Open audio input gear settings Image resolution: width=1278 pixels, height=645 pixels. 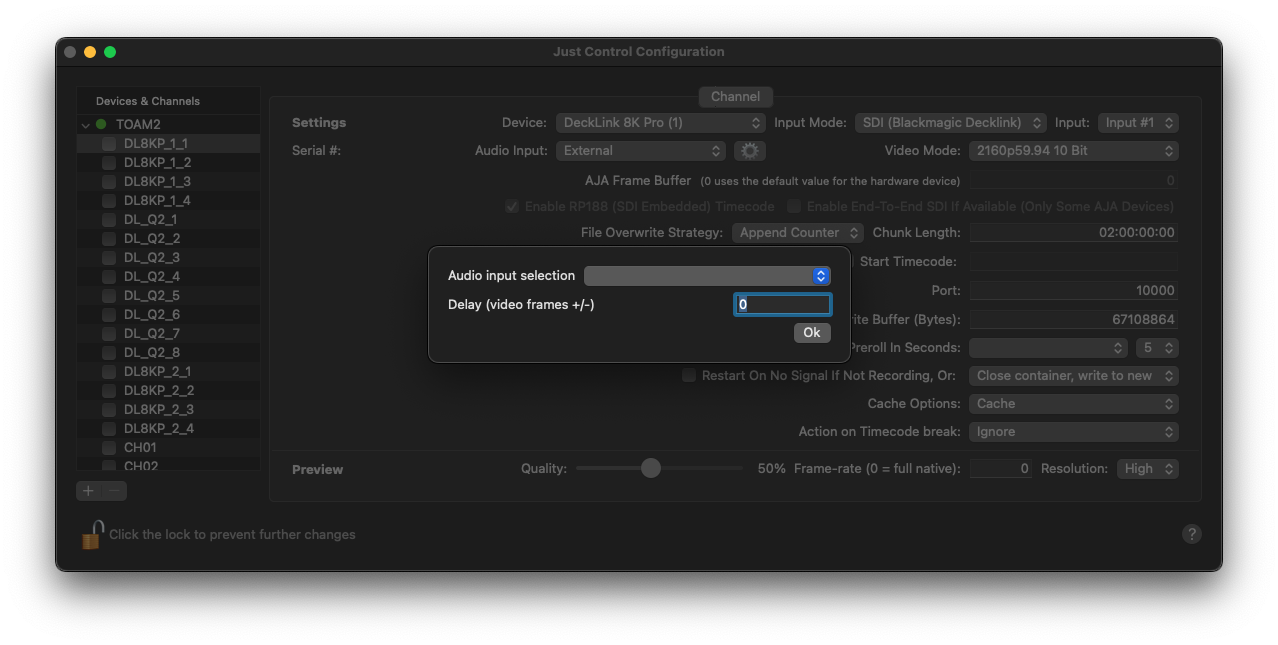(x=749, y=151)
